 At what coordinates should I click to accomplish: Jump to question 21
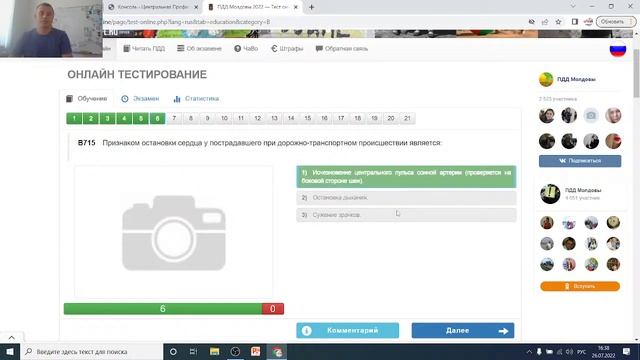pos(407,118)
